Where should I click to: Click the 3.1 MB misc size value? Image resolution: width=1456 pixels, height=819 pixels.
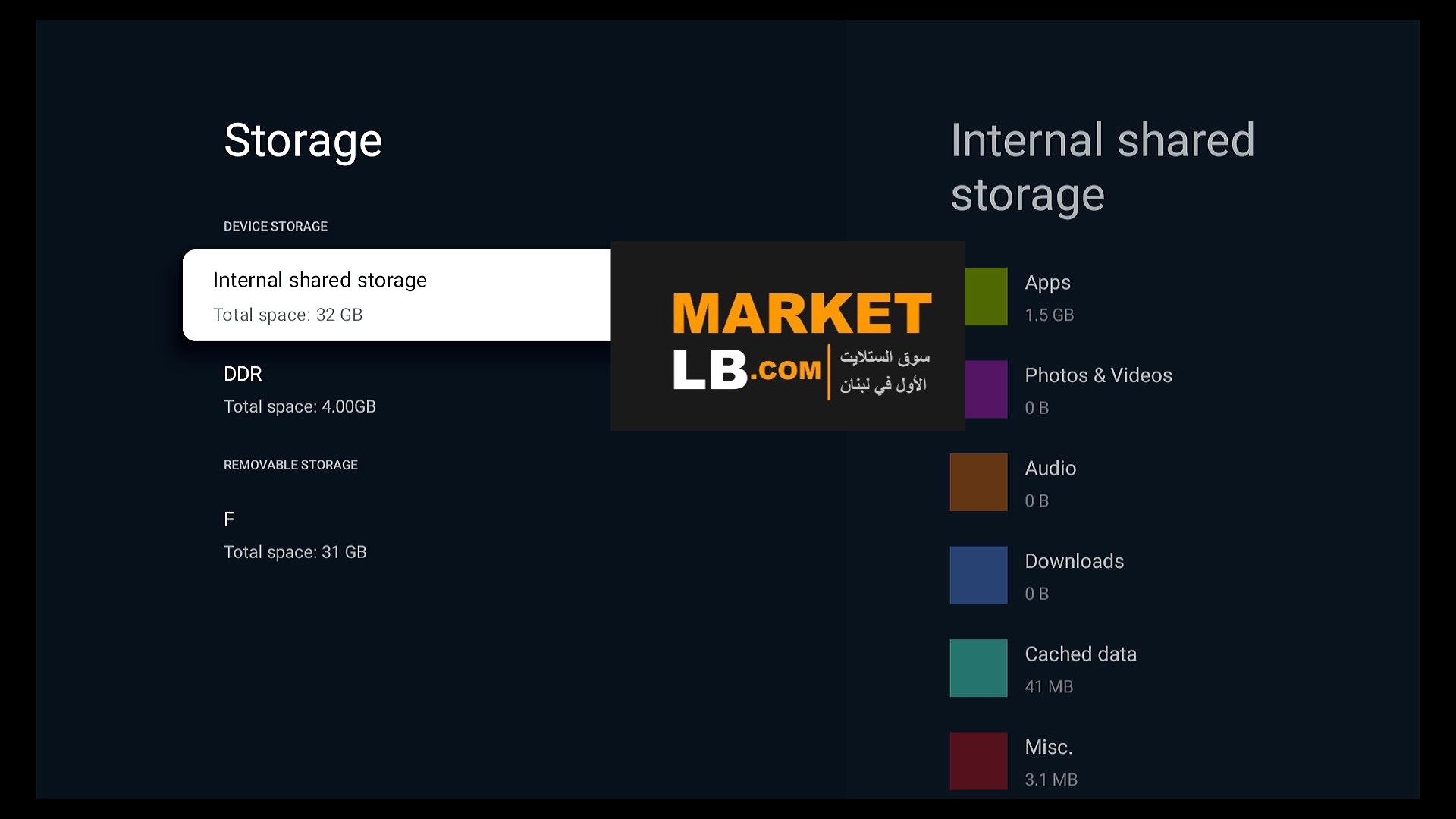pos(1051,780)
